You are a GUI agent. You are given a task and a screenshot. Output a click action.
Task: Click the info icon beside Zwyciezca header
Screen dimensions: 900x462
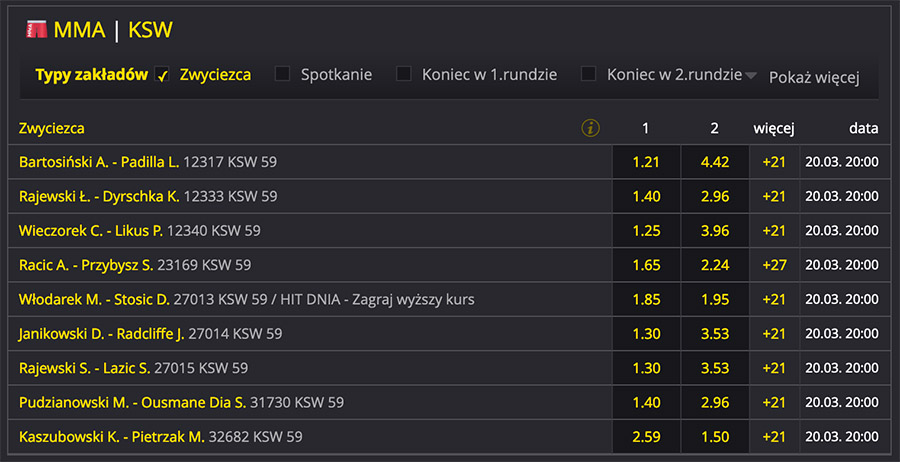pyautogui.click(x=590, y=128)
